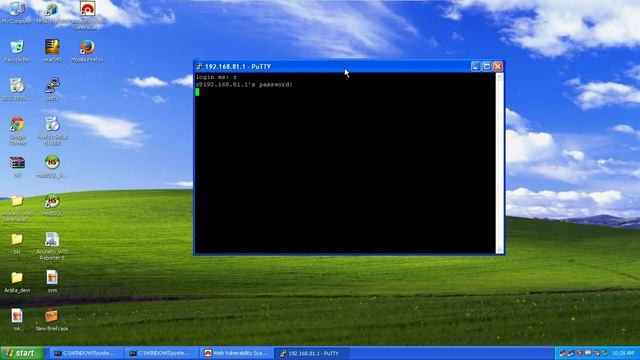Image resolution: width=640 pixels, height=360 pixels.
Task: Click the PuTTY scrollbar down arrow
Action: (500, 249)
